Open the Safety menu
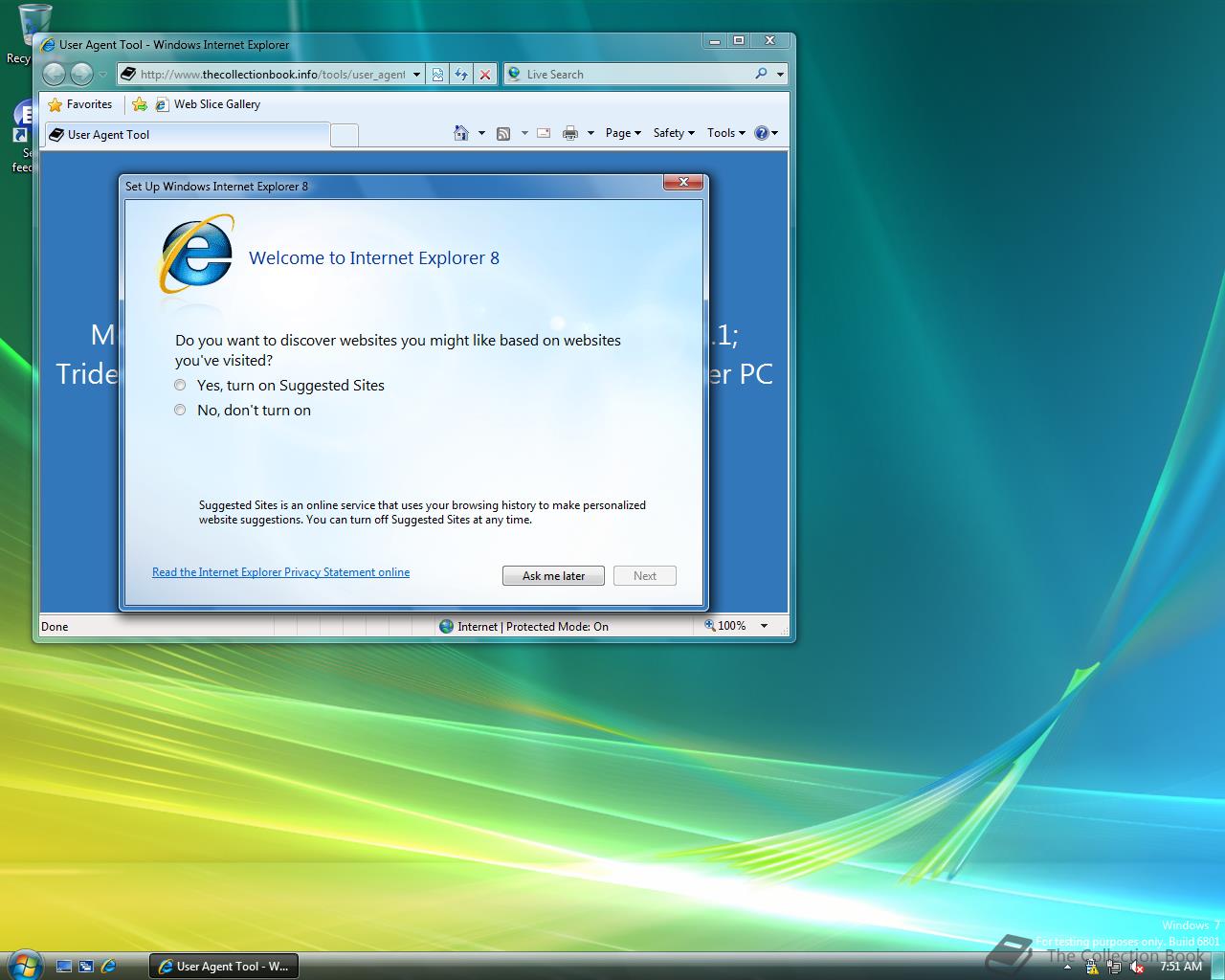The height and width of the screenshot is (980, 1225). pos(674,133)
